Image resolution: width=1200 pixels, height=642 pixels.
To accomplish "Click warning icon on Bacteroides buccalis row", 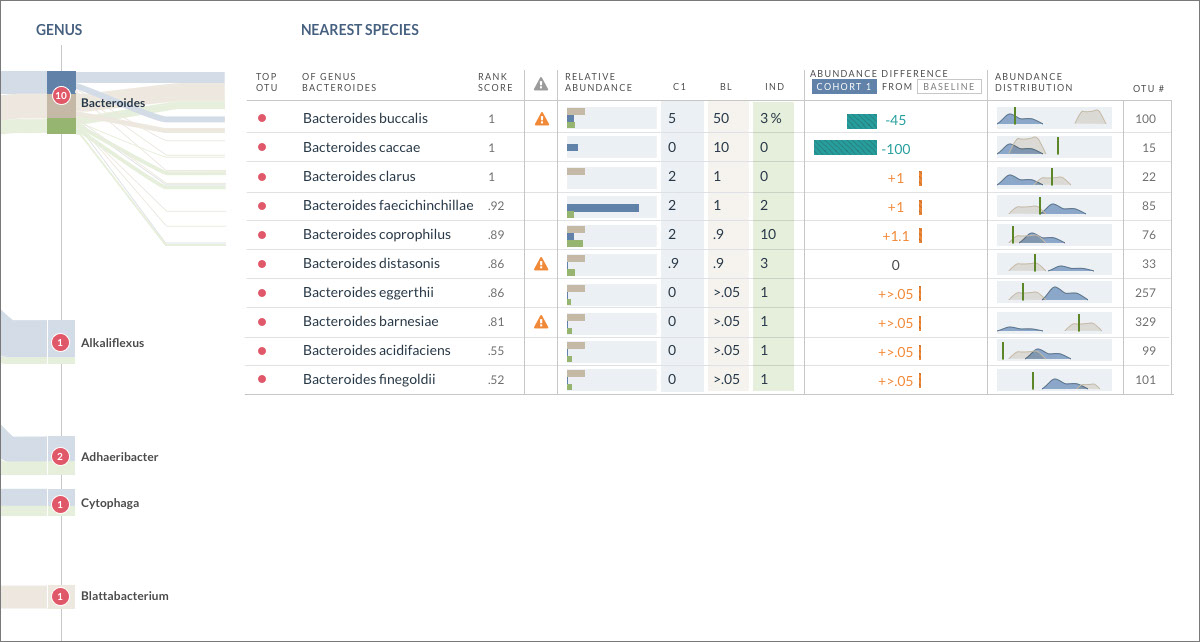I will coord(541,119).
